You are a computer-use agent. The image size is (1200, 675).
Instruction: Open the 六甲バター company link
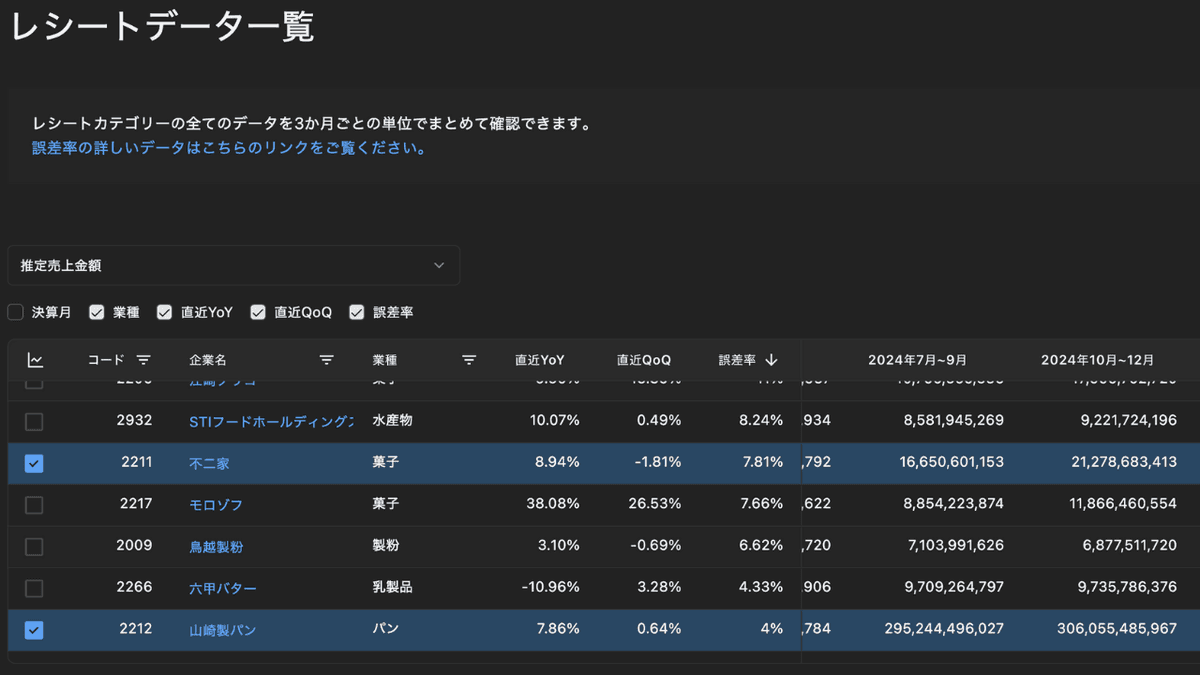pos(223,588)
